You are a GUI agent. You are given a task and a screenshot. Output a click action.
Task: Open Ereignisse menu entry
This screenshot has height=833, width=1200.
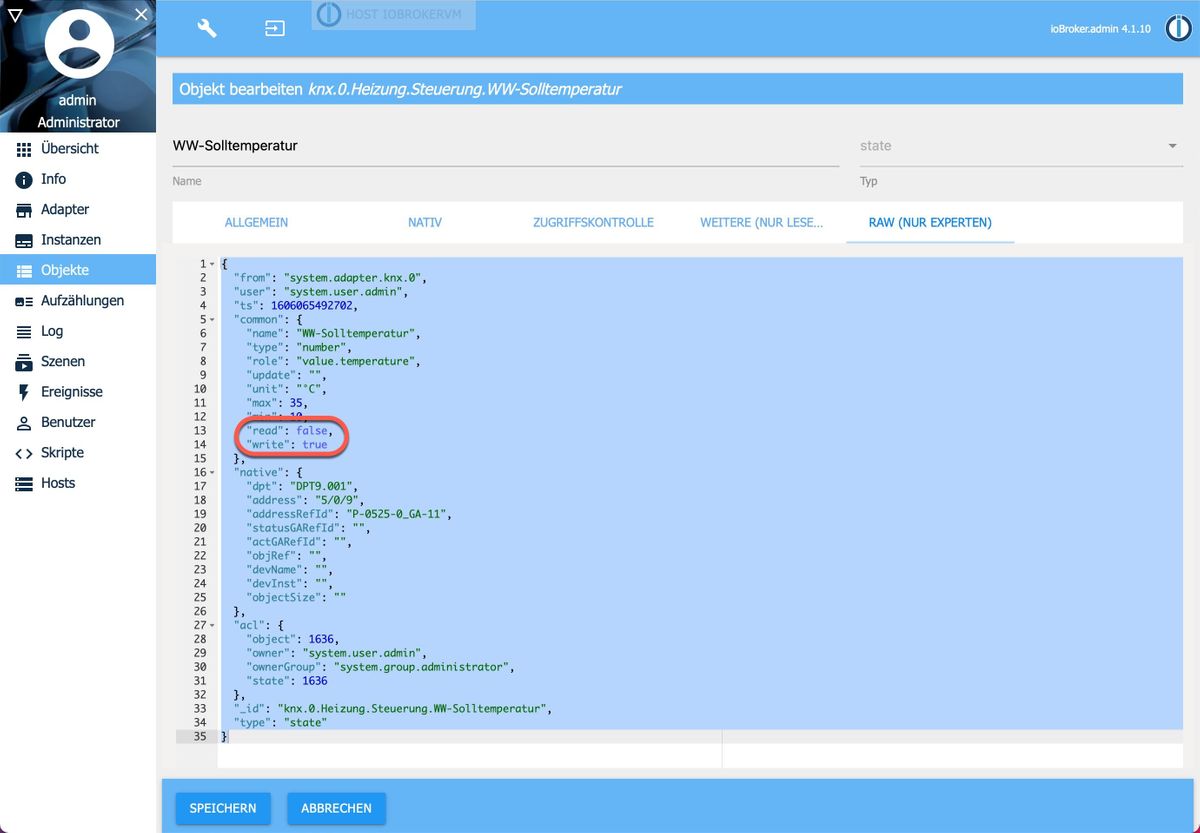78,392
